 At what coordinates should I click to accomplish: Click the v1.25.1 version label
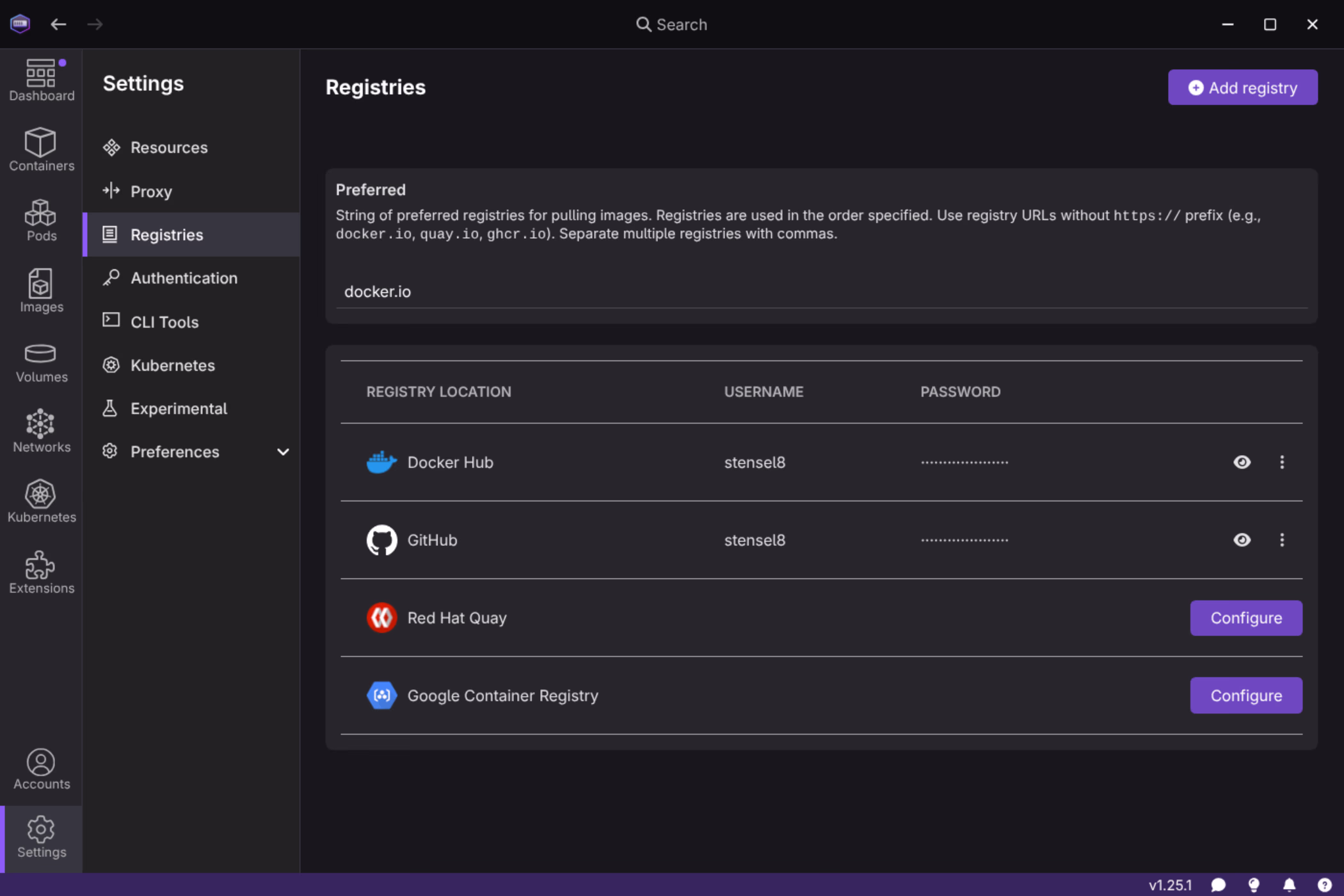click(1170, 885)
